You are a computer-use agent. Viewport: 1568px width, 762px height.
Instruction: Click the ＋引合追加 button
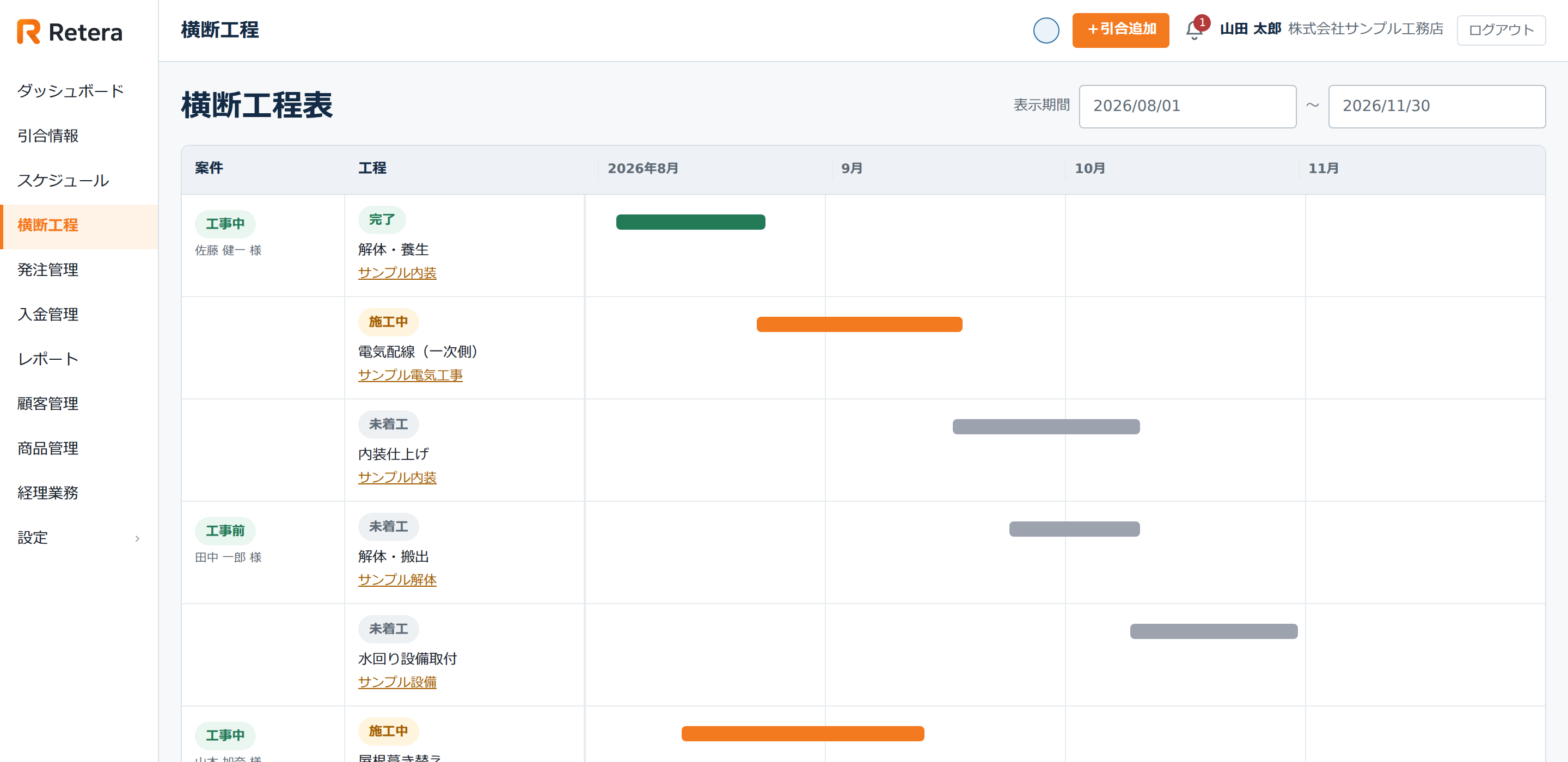(x=1120, y=30)
